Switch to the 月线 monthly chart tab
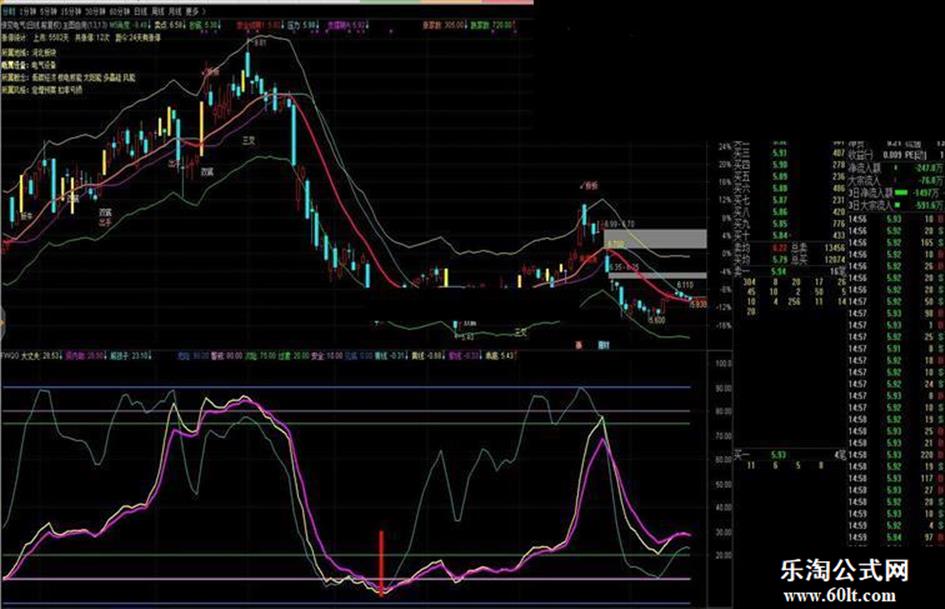The width and height of the screenshot is (945, 609). tap(175, 11)
